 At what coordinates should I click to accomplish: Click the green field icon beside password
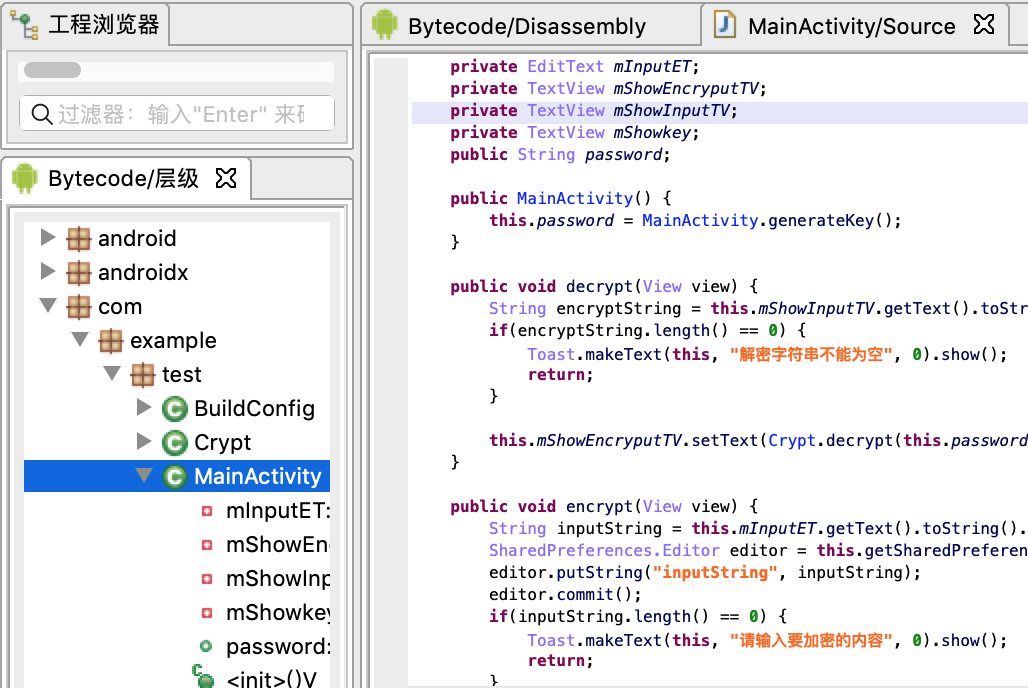click(206, 646)
